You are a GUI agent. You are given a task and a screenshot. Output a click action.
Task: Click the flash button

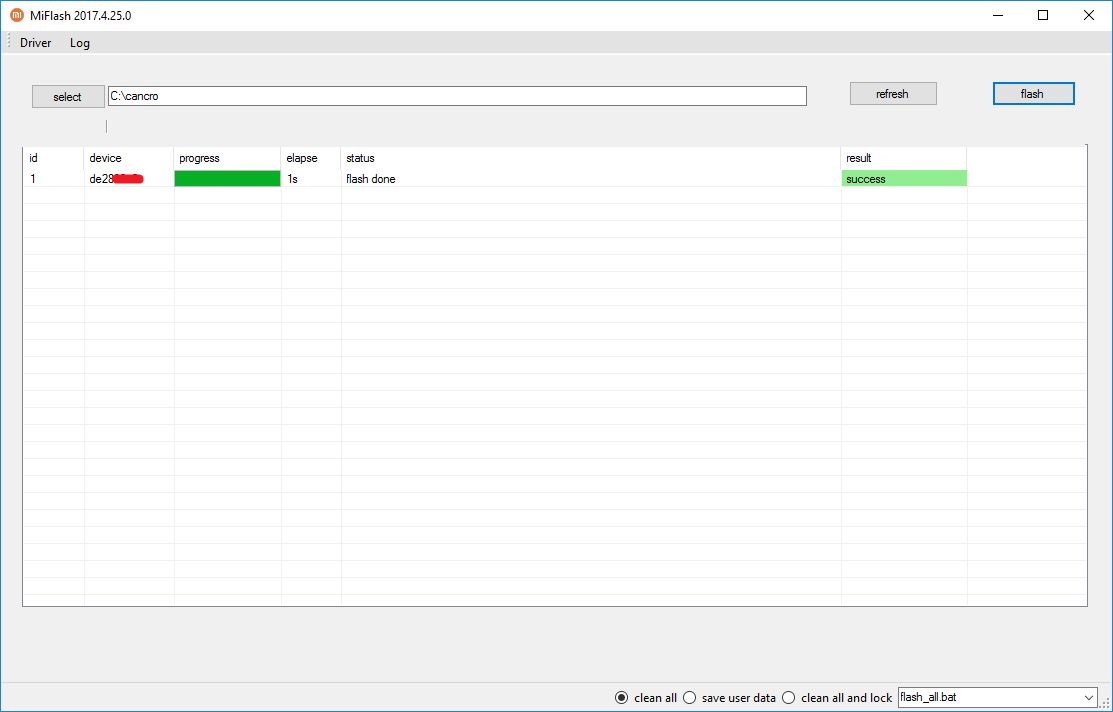pyautogui.click(x=1033, y=94)
